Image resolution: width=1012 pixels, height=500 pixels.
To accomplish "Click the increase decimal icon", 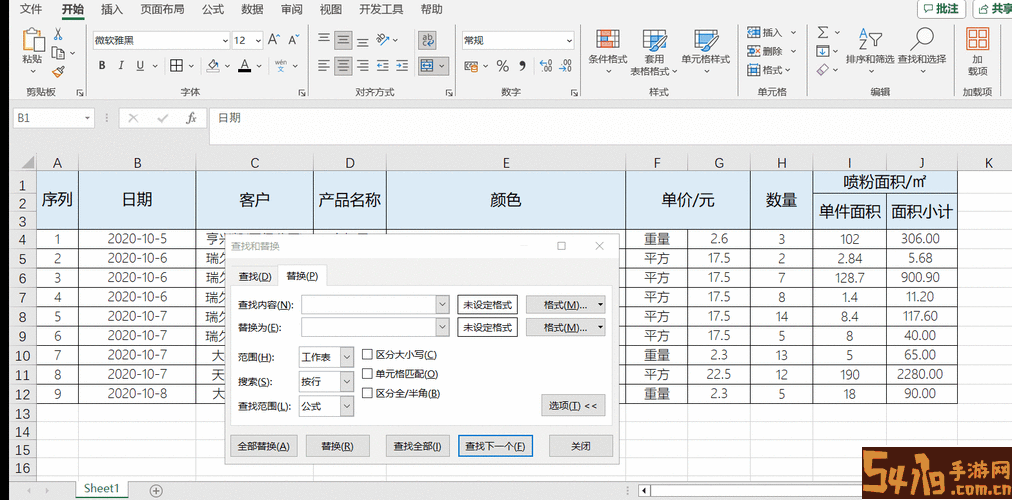I will [x=545, y=65].
